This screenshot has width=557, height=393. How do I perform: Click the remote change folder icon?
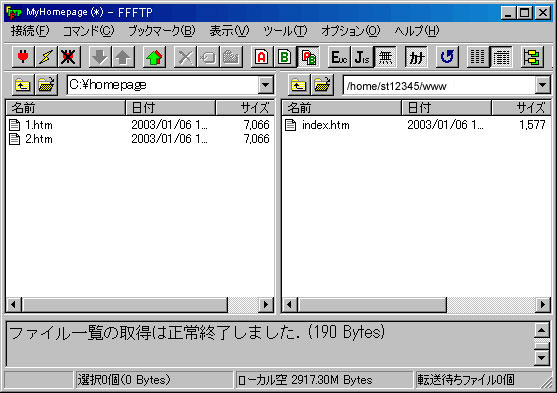coord(322,85)
